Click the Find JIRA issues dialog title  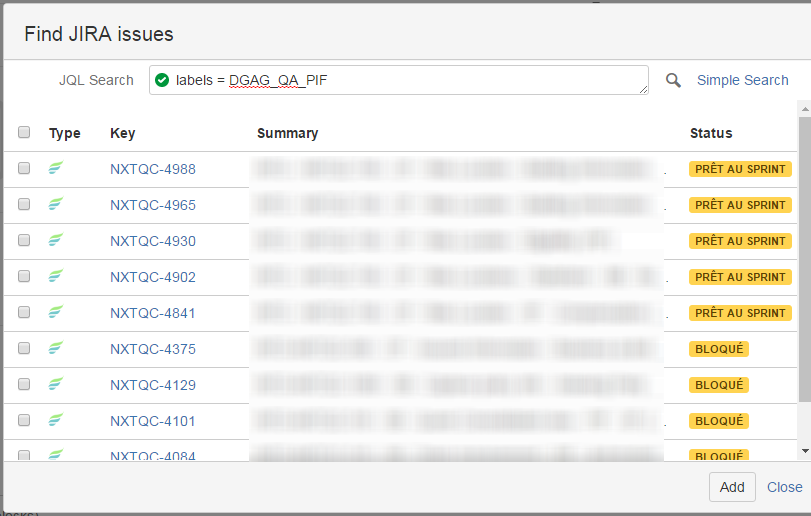(99, 34)
